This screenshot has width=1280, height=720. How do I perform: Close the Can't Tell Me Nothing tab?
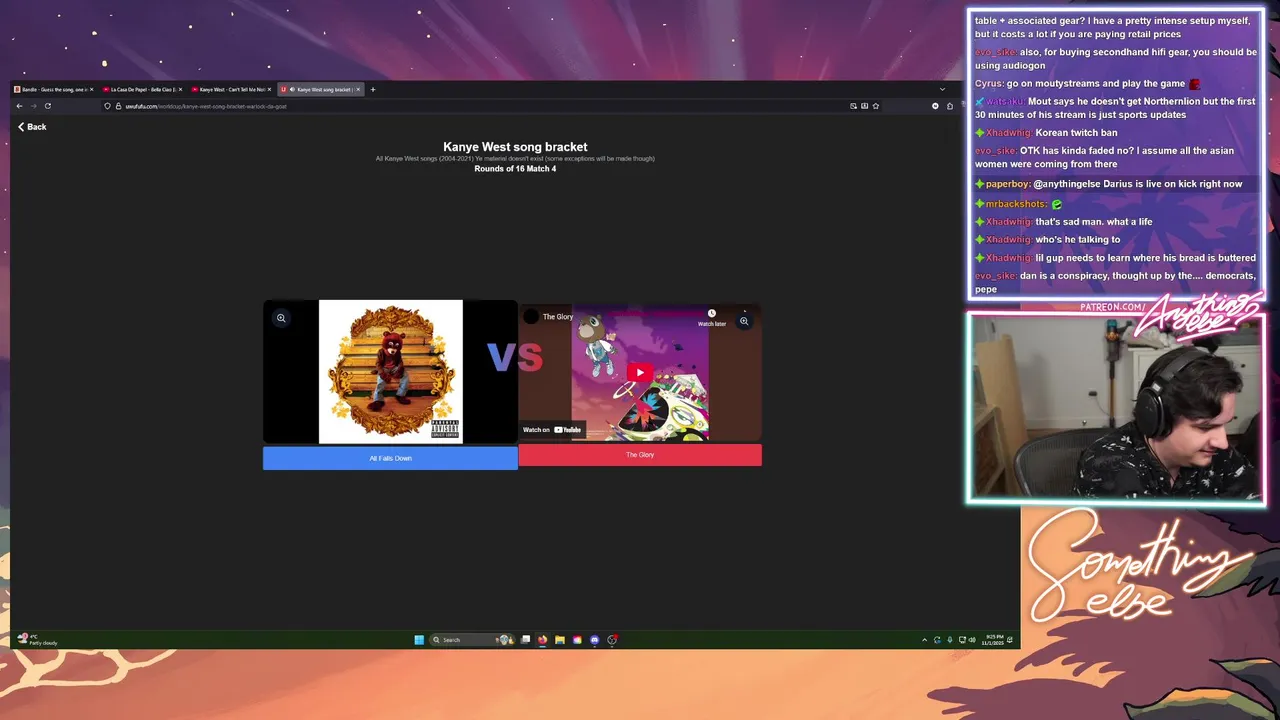(269, 89)
